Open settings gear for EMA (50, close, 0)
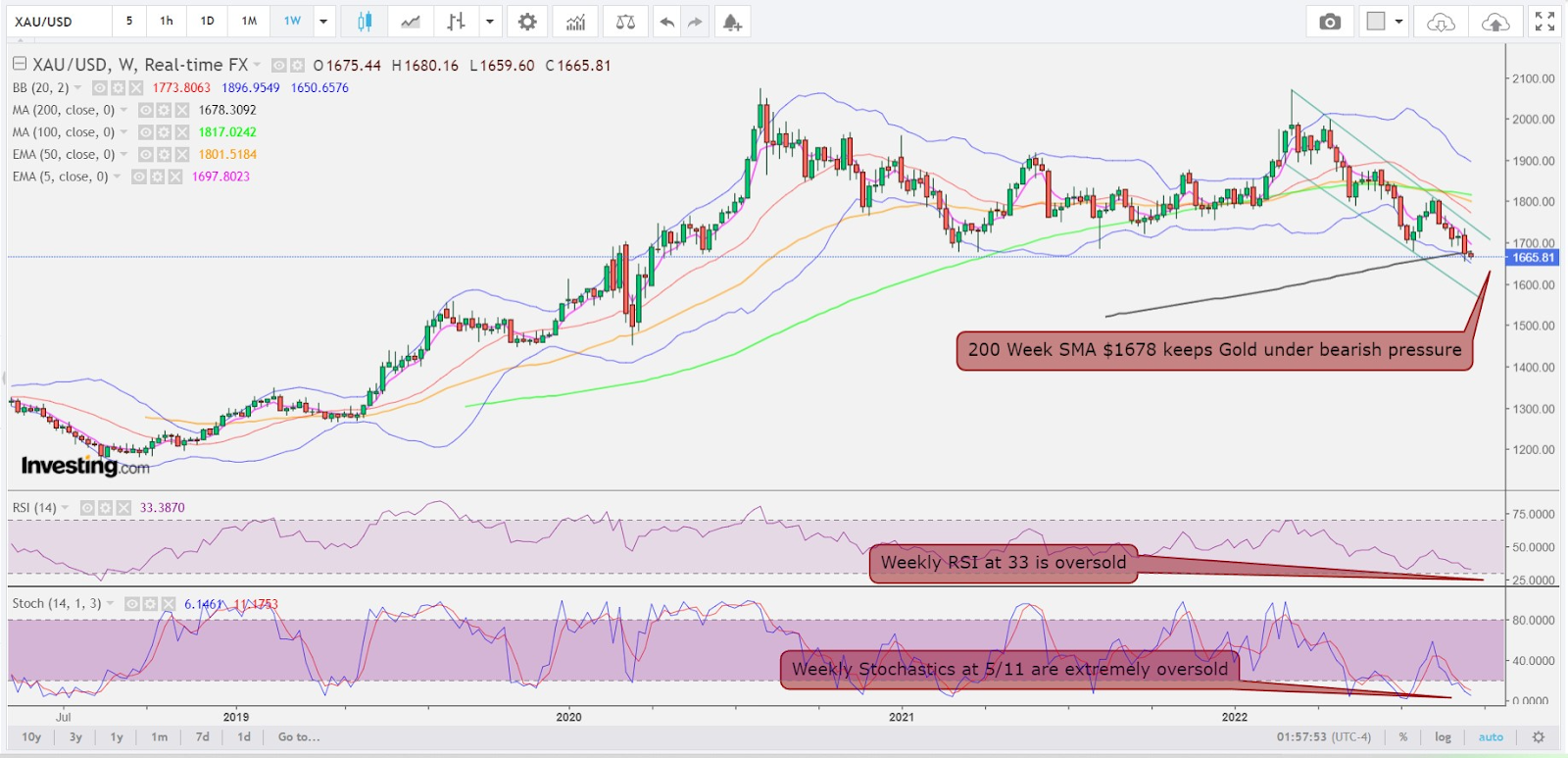The height and width of the screenshot is (758, 1568). [164, 154]
